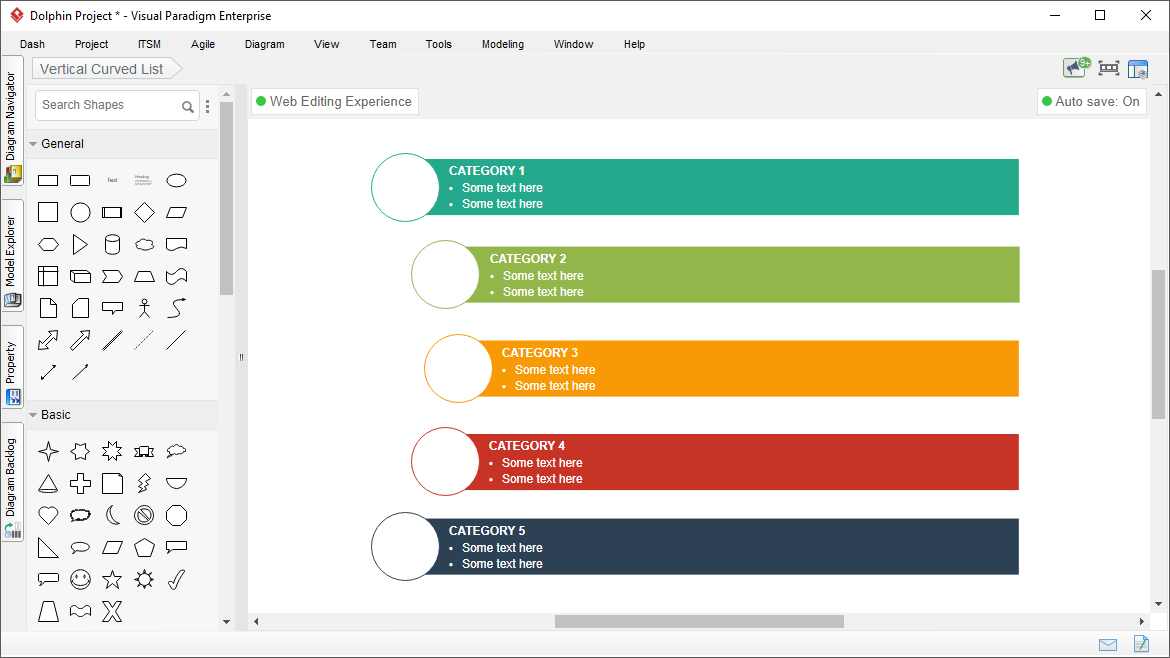1170x658 pixels.
Task: Select the Category 5 circle
Action: (x=405, y=546)
